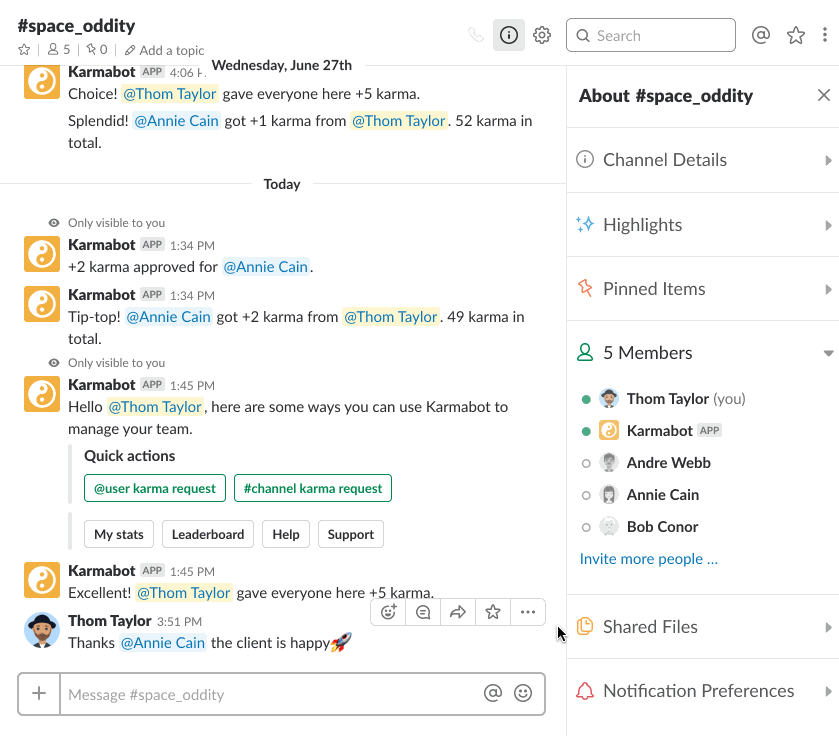Add emoji reaction to Thom's message
Image resolution: width=839 pixels, height=736 pixels.
click(x=388, y=611)
